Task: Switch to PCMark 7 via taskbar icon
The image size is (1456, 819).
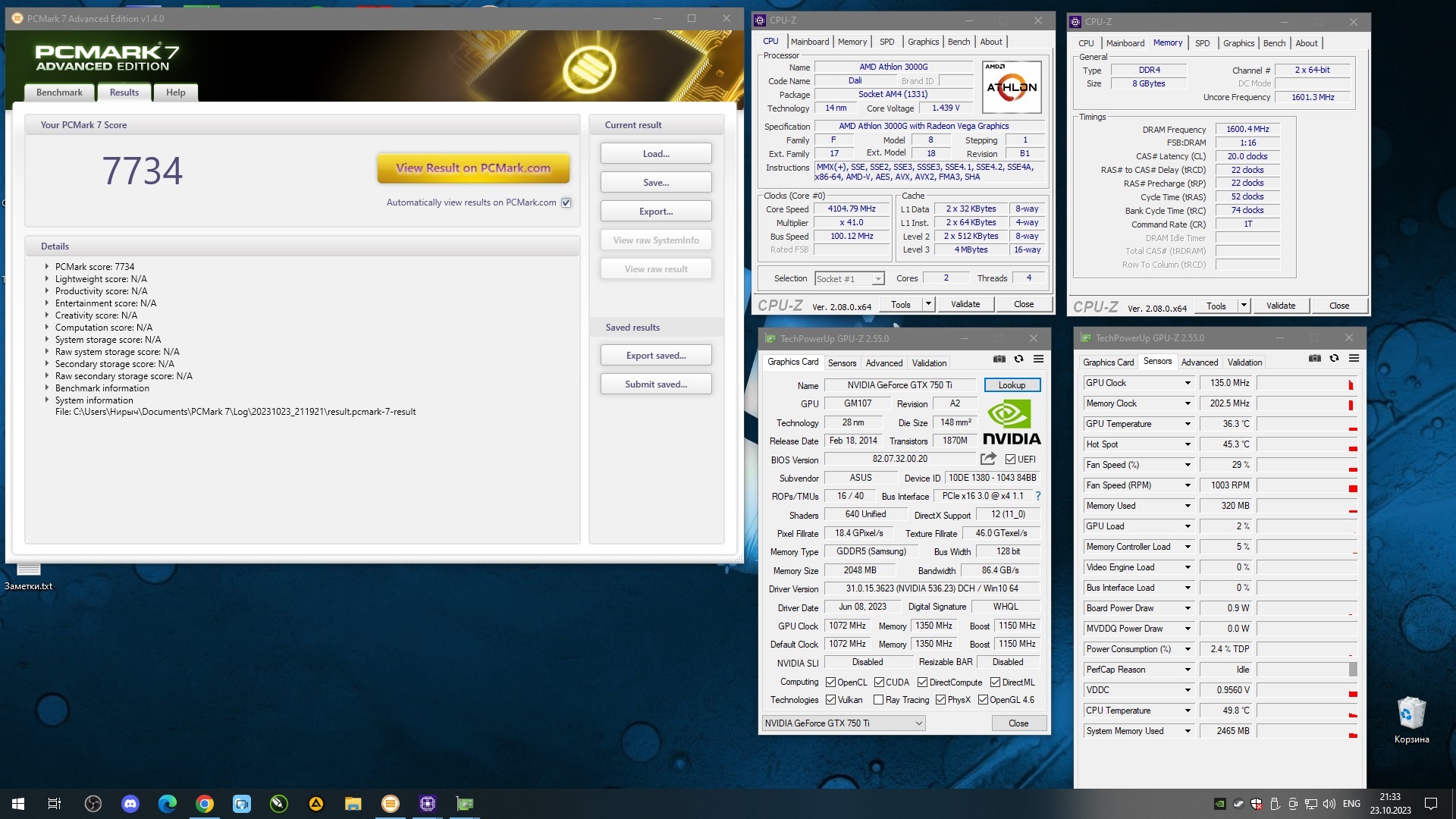Action: tap(391, 804)
